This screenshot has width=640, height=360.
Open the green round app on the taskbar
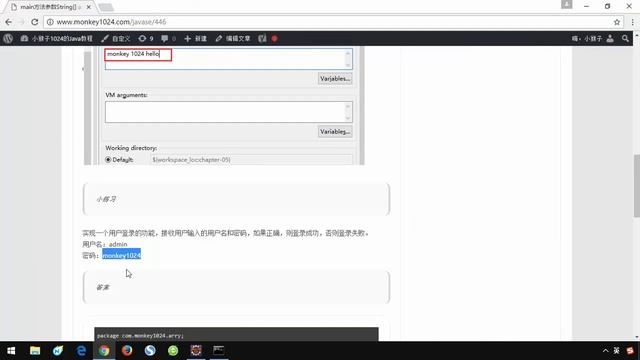coord(173,351)
